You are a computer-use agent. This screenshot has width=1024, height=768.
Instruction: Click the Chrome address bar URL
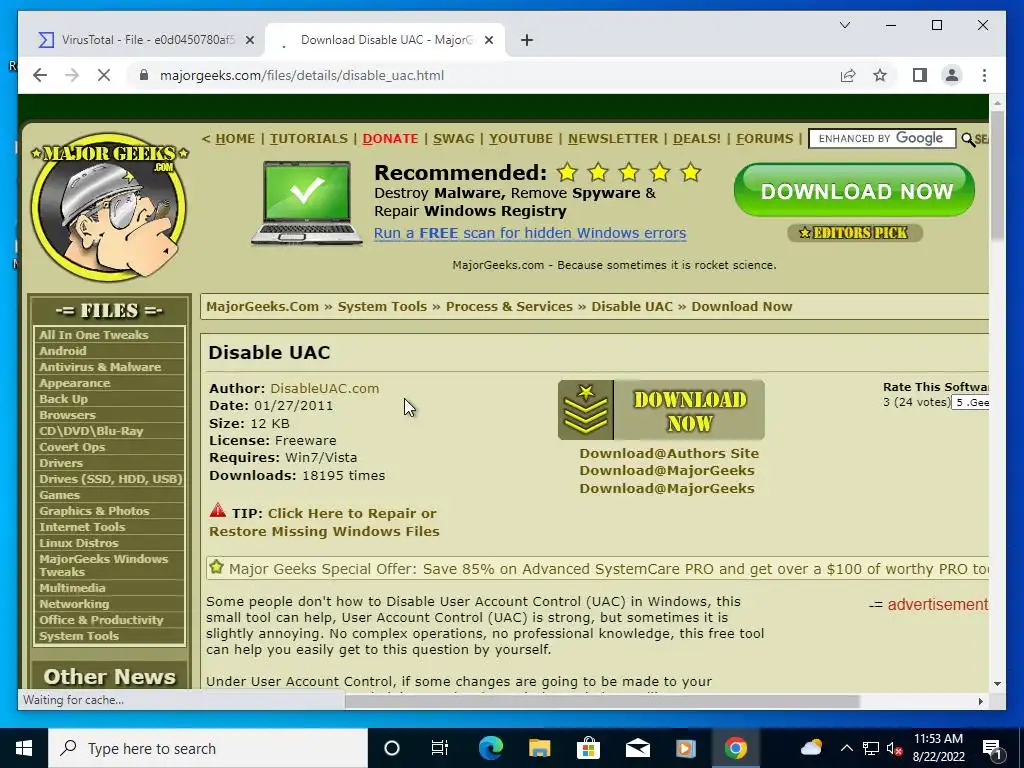[302, 75]
